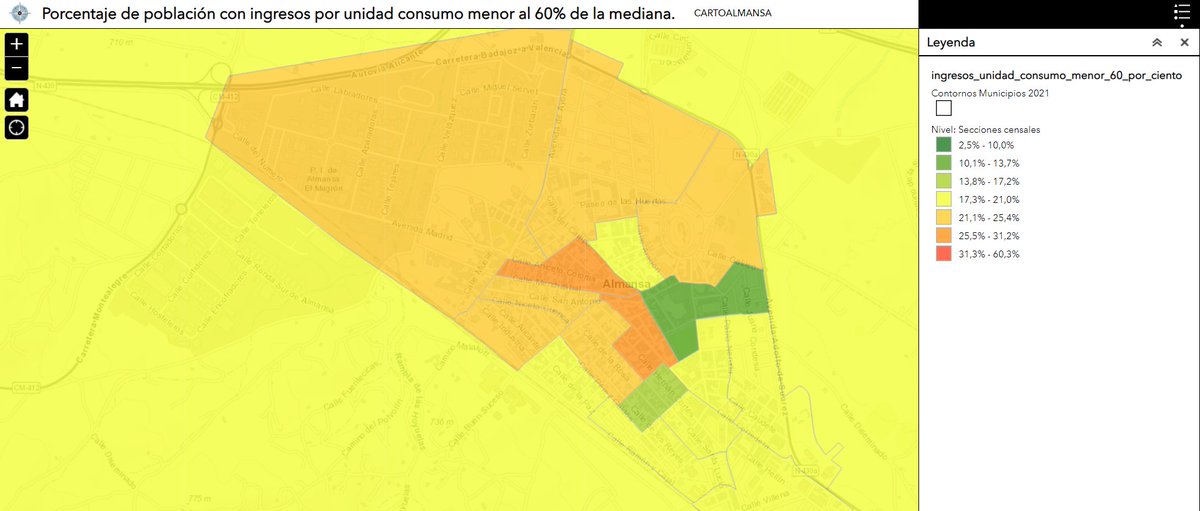Screen dimensions: 1200x511
Task: Return to the default map extent (home)
Action: tap(17, 99)
